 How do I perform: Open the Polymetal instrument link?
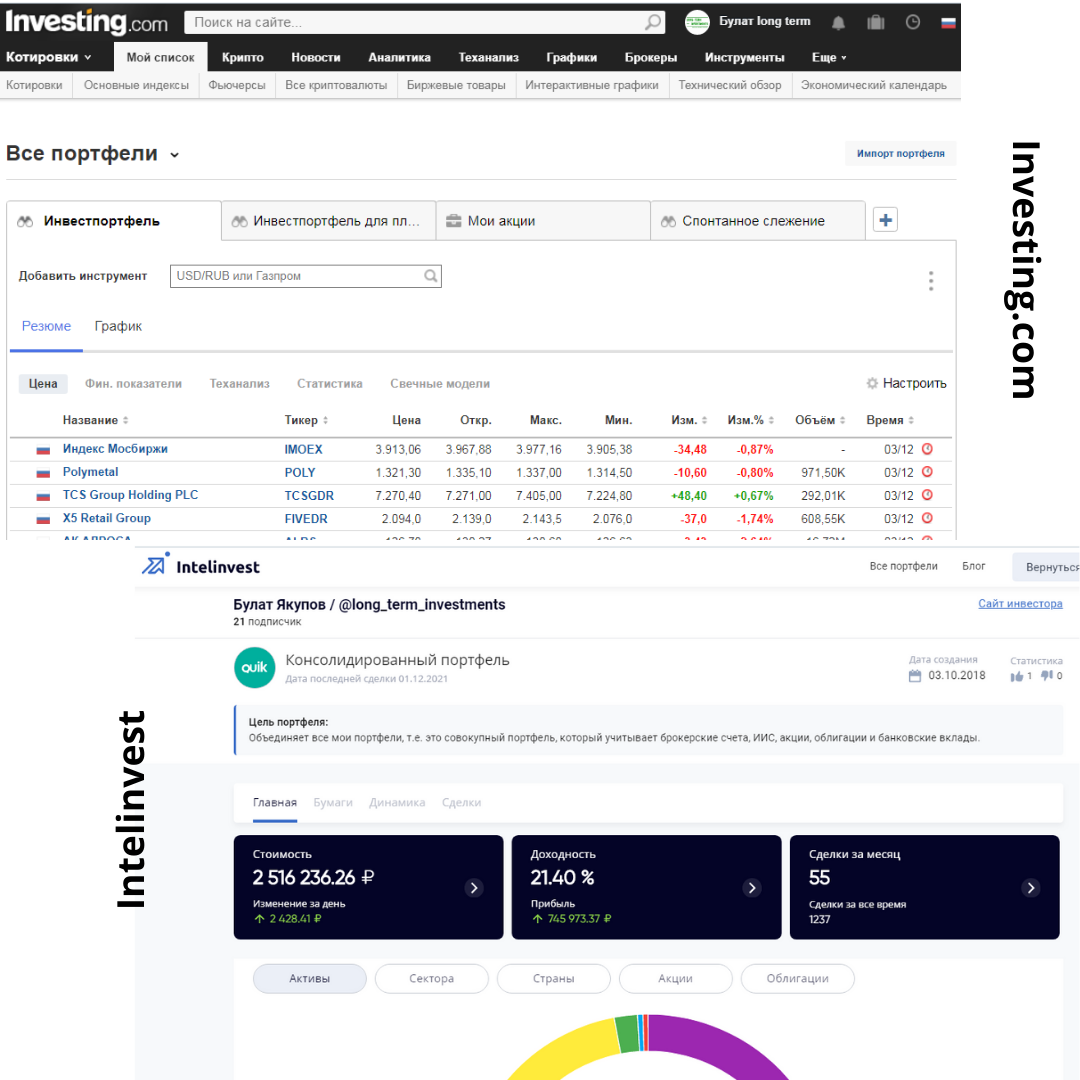coord(90,472)
